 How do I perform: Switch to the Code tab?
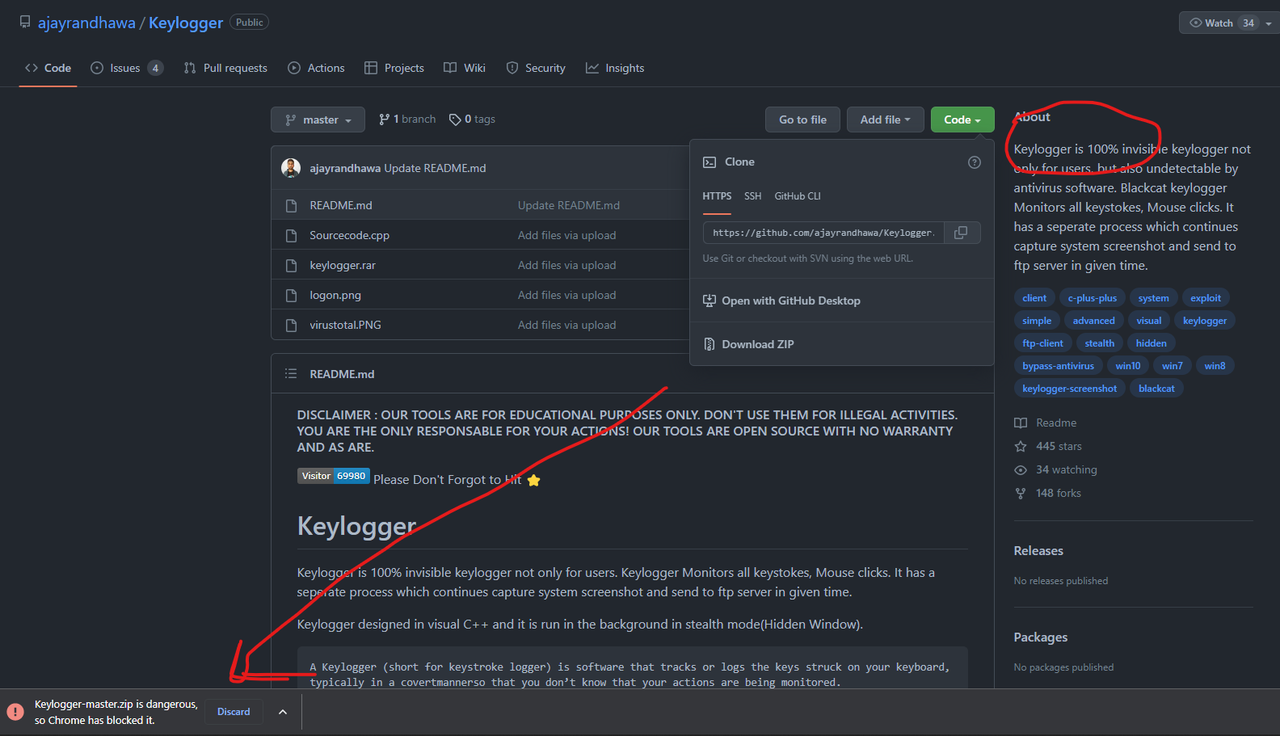point(48,68)
